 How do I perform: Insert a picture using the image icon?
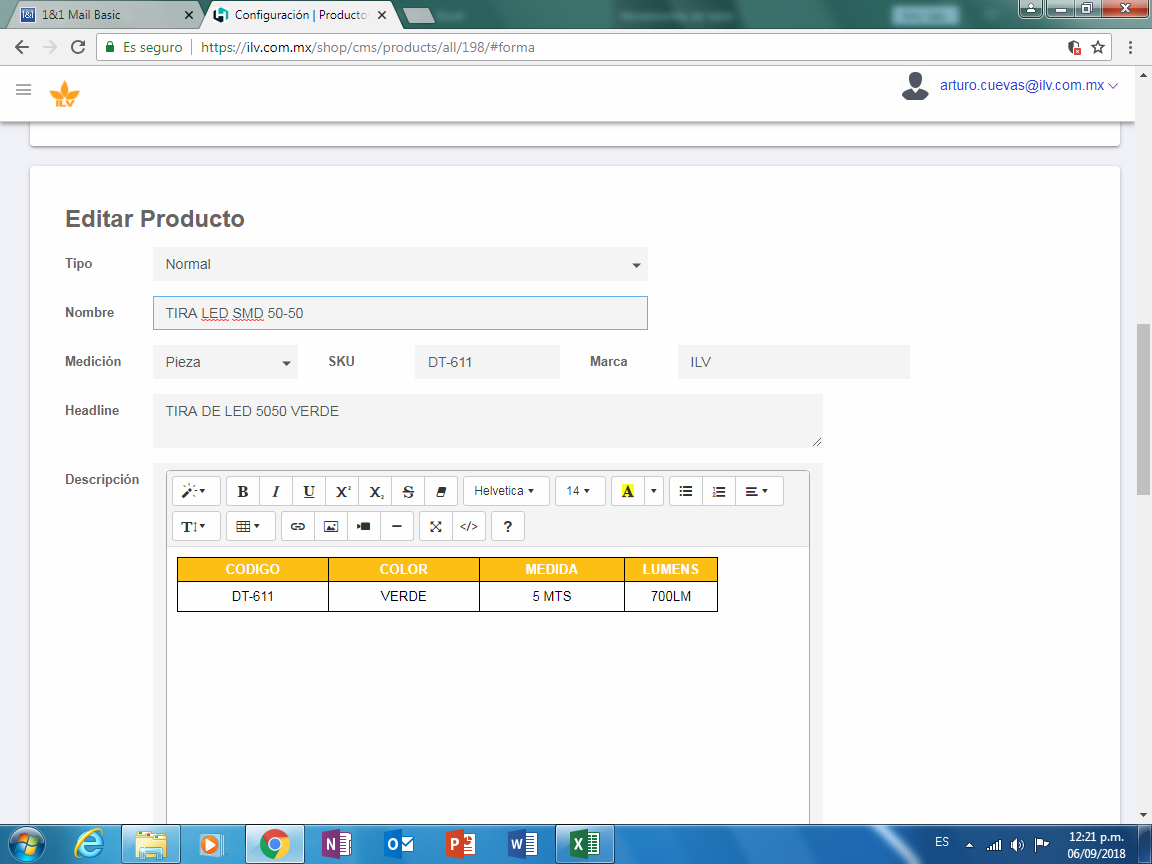pyautogui.click(x=331, y=526)
